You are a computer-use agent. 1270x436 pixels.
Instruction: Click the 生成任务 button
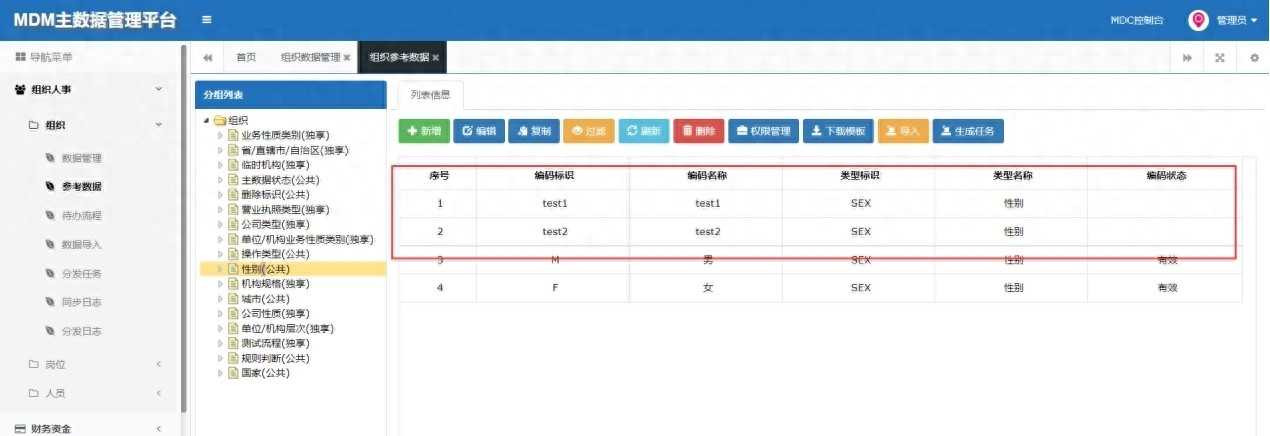coord(968,131)
